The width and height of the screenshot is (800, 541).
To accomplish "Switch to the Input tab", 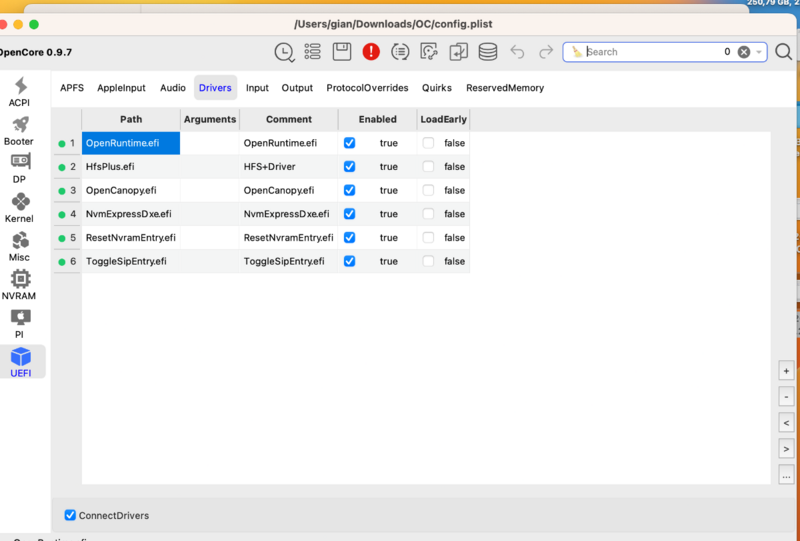I will [257, 88].
